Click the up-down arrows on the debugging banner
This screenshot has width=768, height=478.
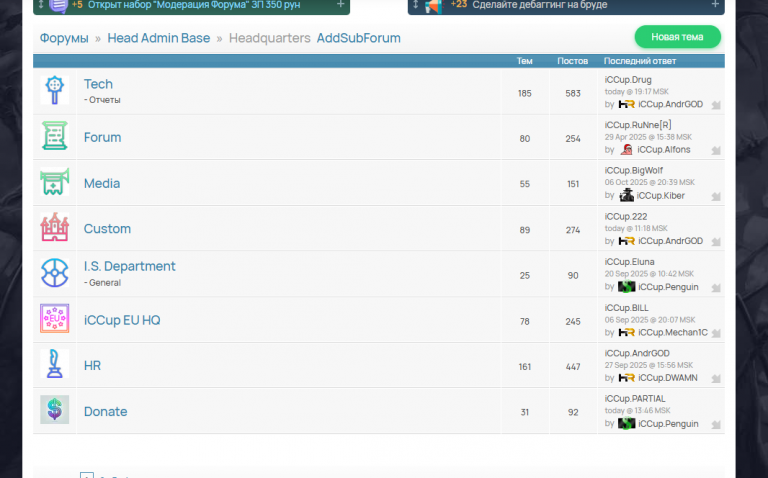(x=415, y=4)
